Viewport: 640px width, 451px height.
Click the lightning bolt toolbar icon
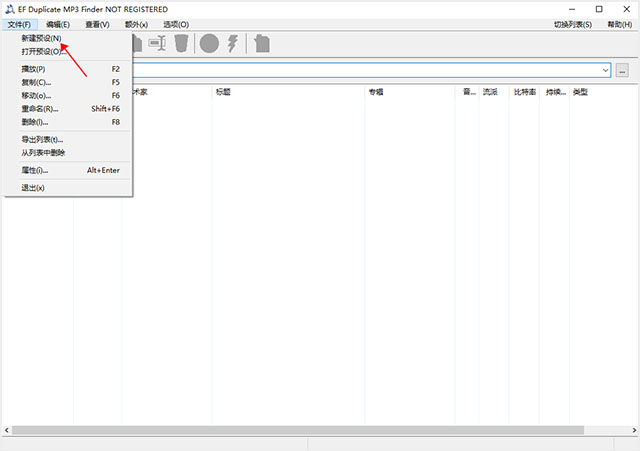point(233,43)
